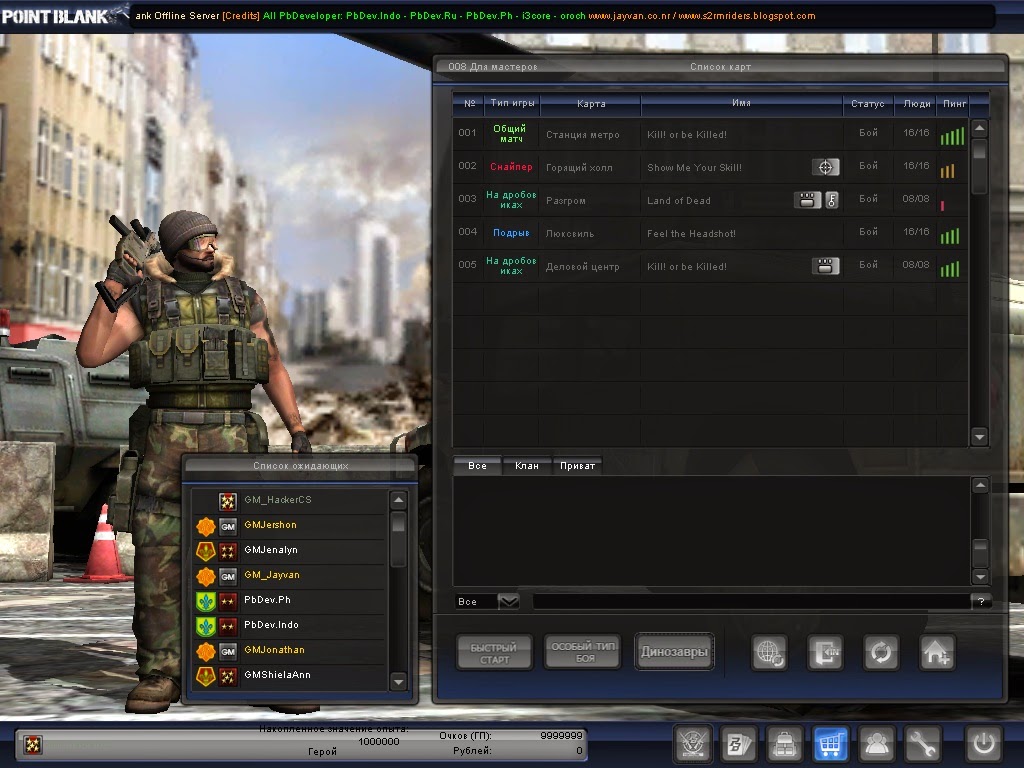This screenshot has width=1024, height=768.
Task: Click the waiting list scrollbar thumb
Action: 398,539
